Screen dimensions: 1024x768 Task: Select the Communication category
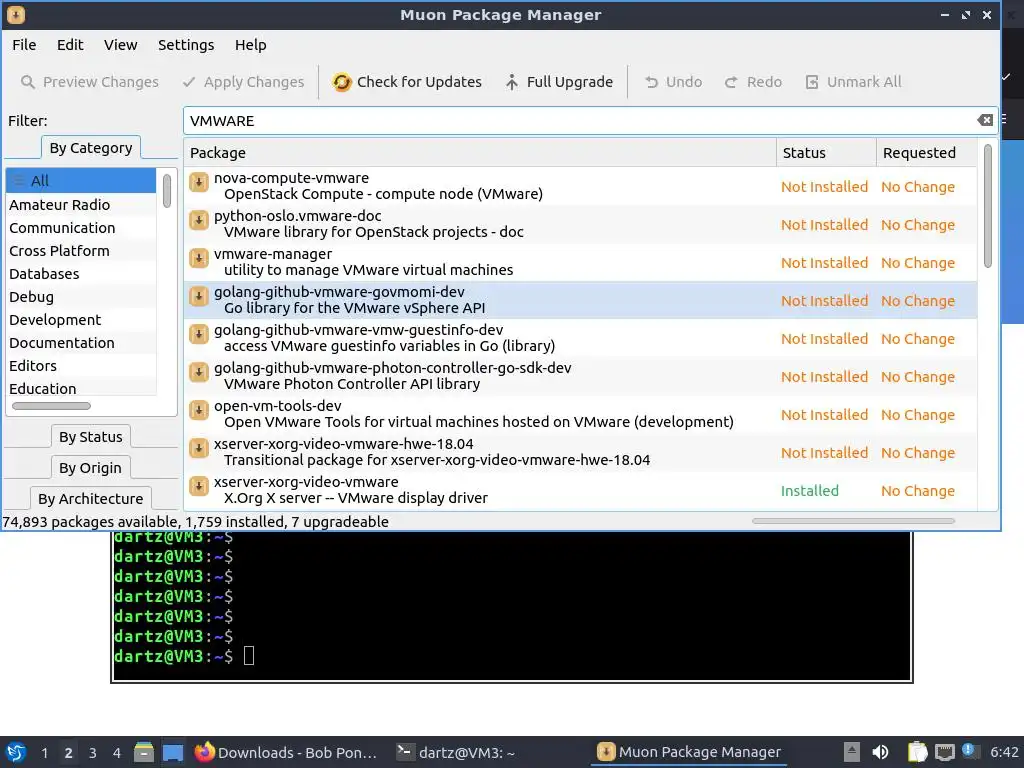[x=81, y=227]
